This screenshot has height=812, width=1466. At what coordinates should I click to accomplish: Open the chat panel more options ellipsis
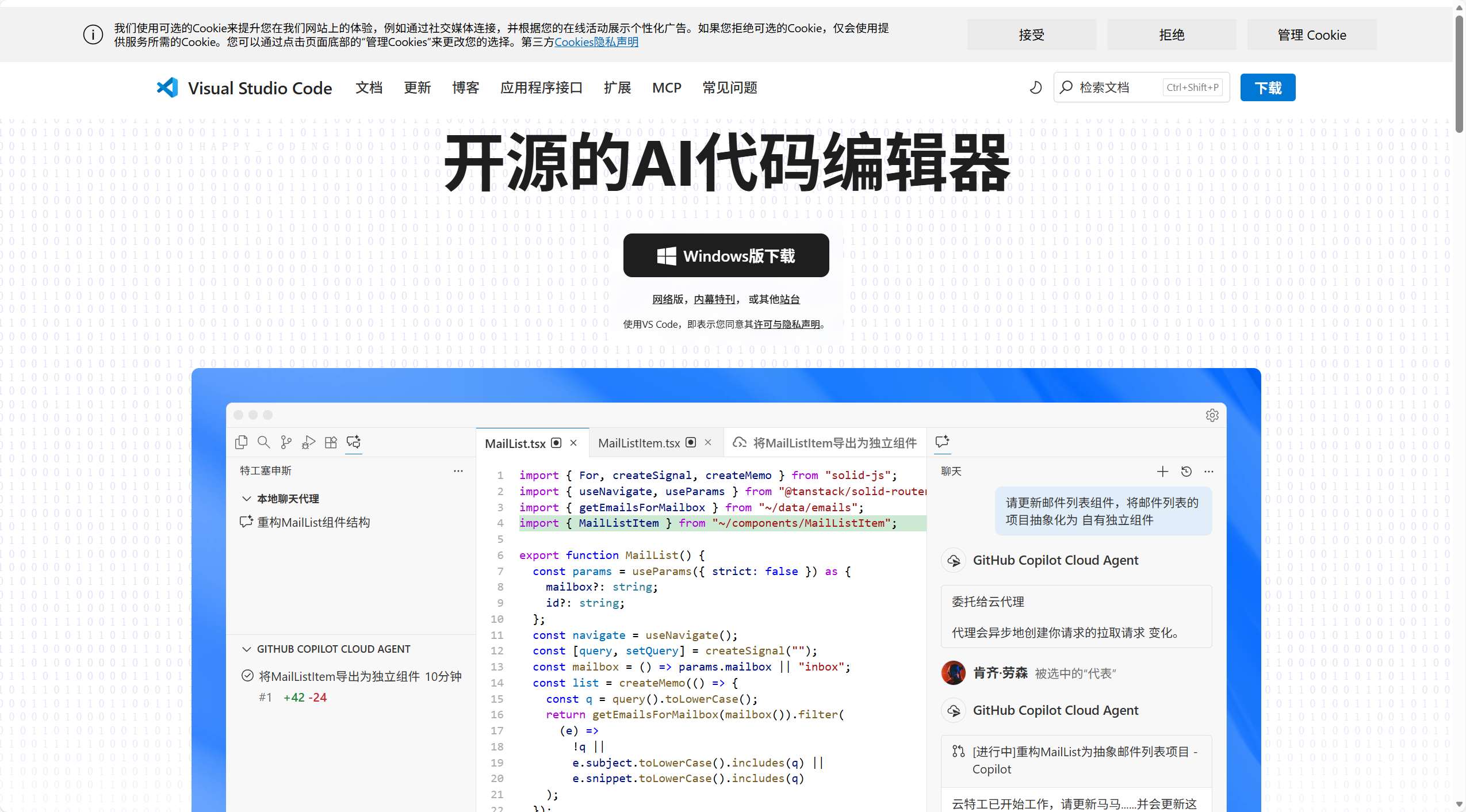tap(1209, 472)
